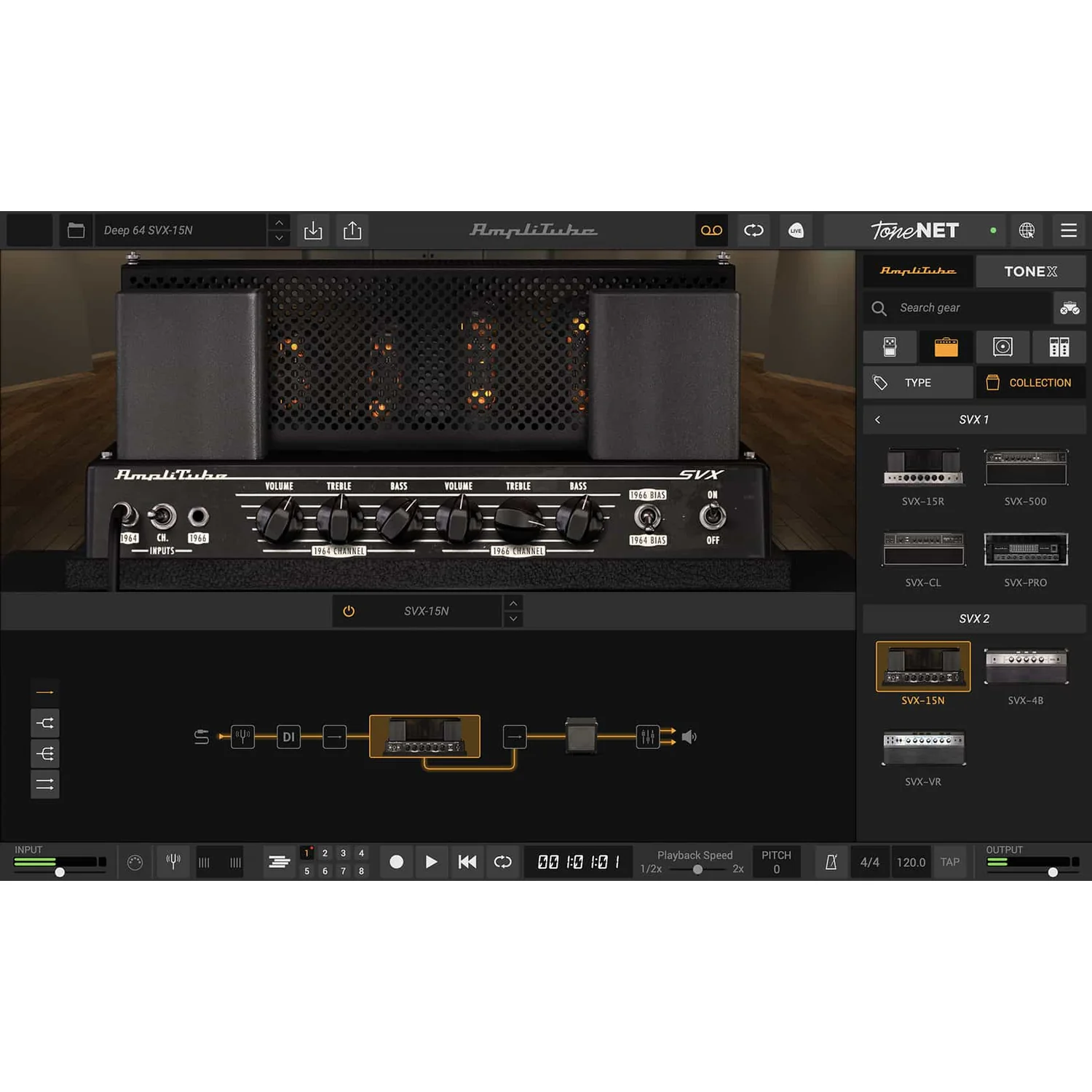Open the SVX-15N amp model name selector

427,612
